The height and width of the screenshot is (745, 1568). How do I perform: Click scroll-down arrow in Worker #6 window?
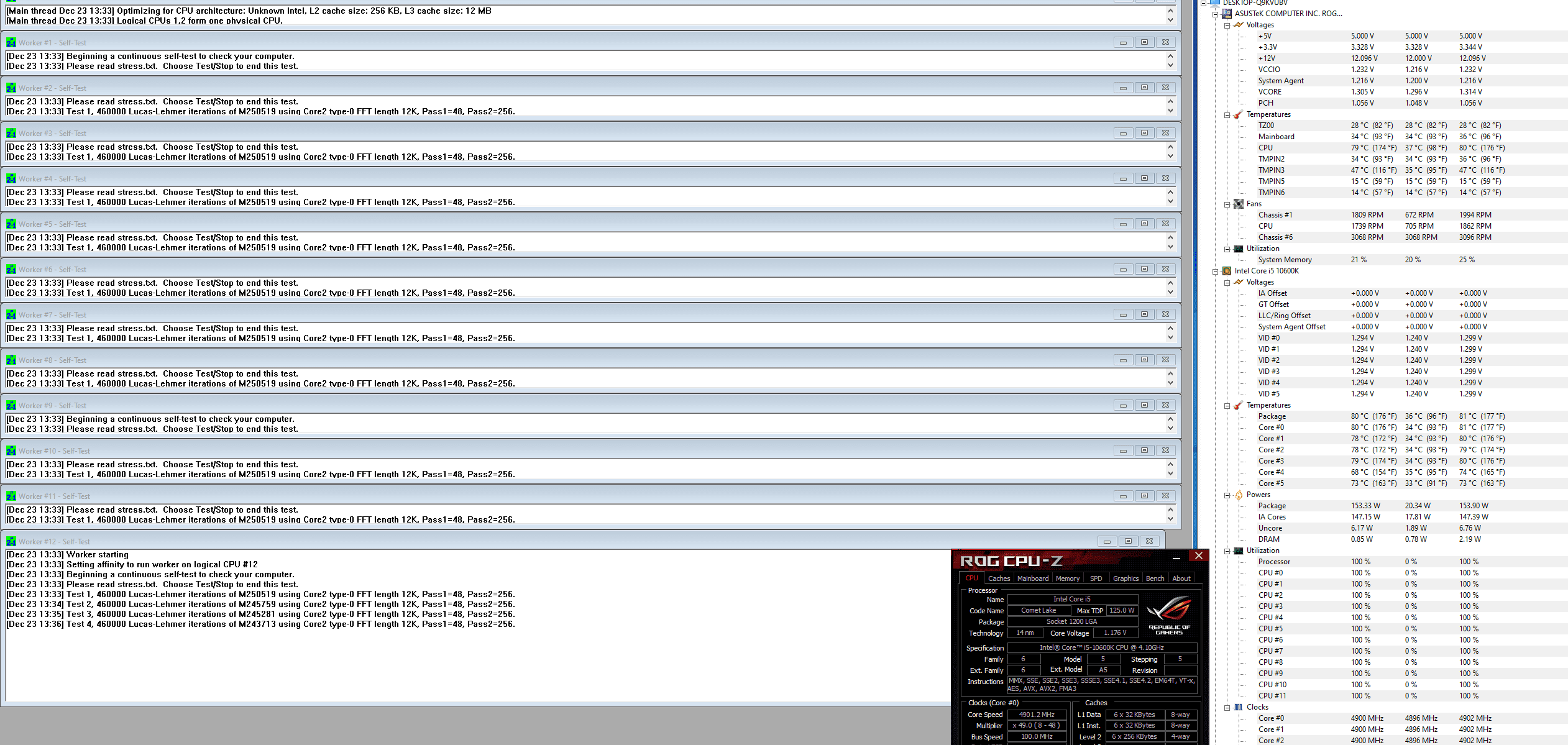pyautogui.click(x=1170, y=293)
